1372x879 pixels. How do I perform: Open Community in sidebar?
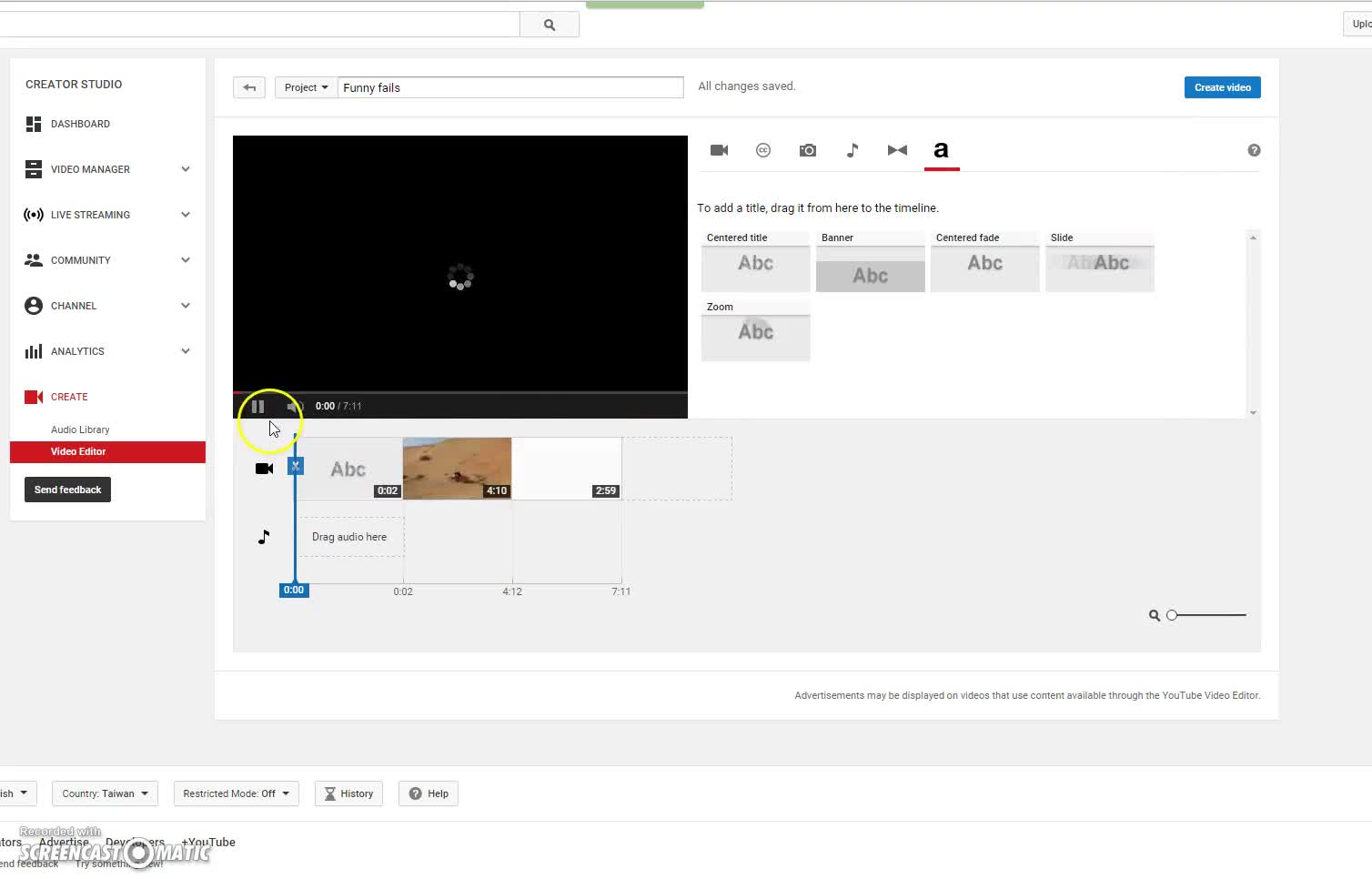80,260
